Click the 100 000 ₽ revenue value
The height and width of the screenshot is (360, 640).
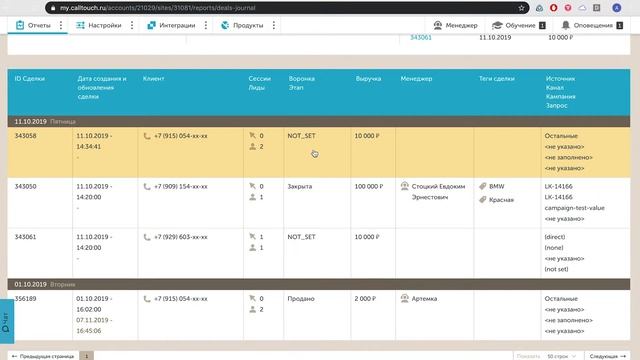coord(369,187)
